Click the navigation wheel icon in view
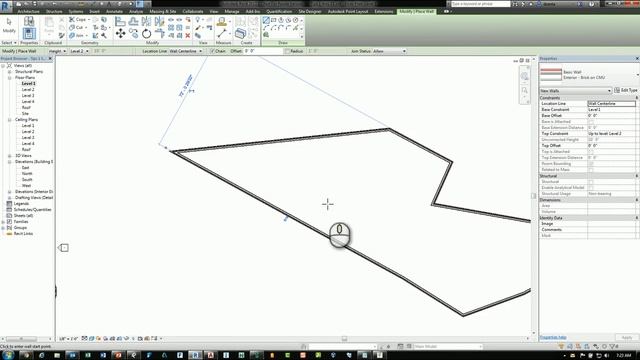 click(x=524, y=76)
